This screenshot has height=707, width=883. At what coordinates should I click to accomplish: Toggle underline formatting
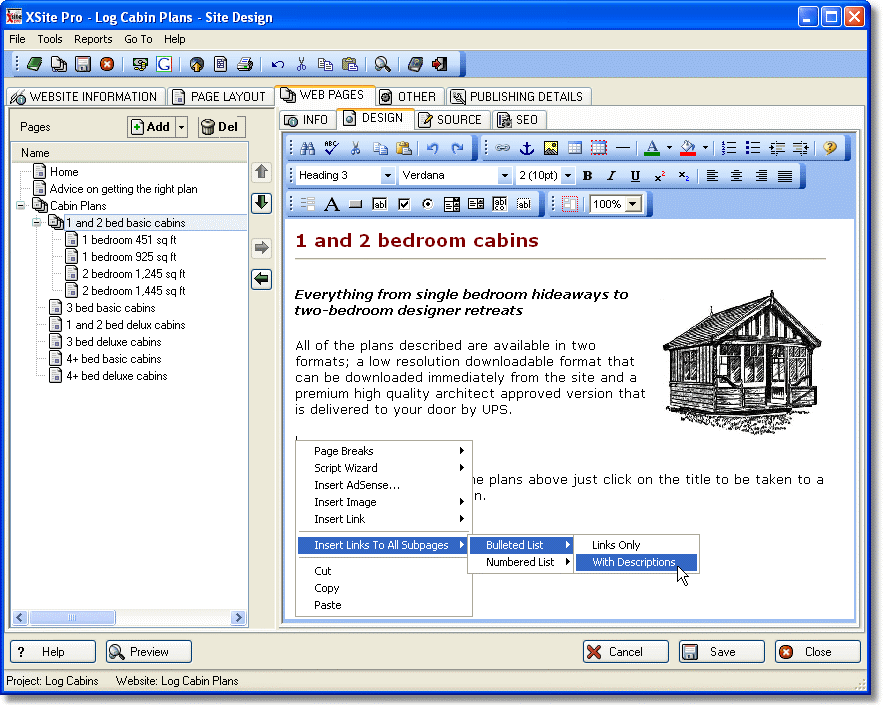[x=635, y=176]
